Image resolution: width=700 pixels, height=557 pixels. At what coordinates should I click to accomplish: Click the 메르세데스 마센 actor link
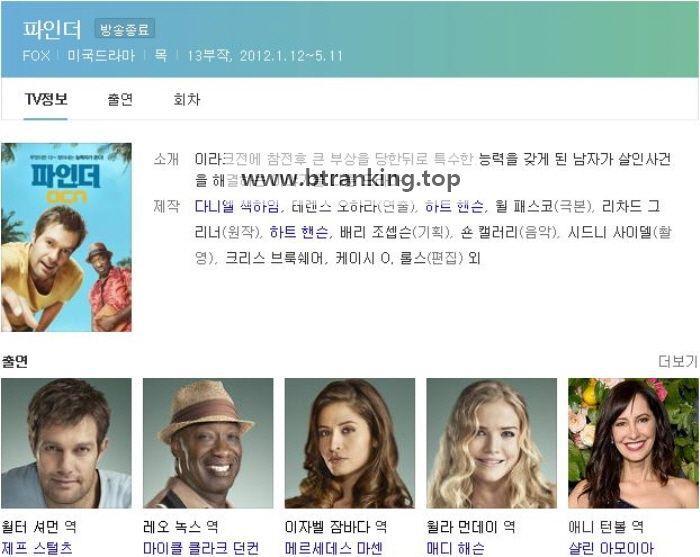333,548
